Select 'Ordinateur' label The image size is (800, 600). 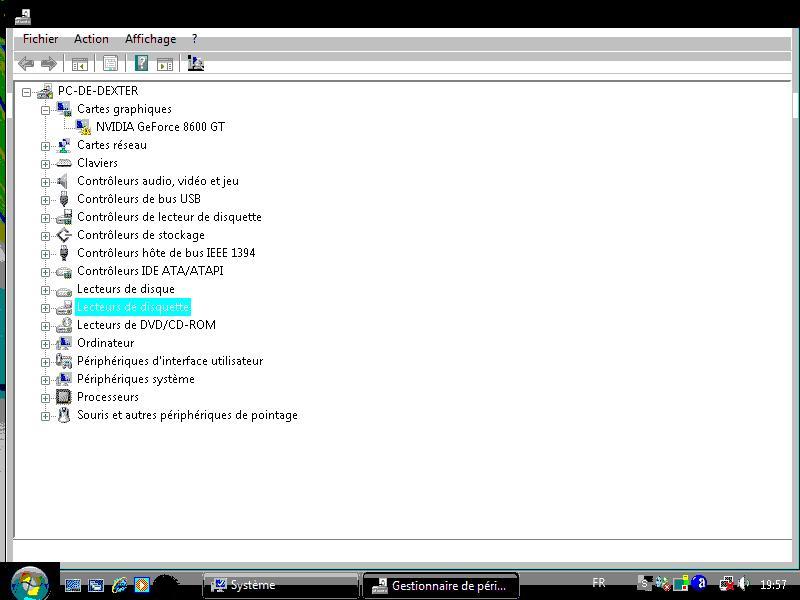106,343
